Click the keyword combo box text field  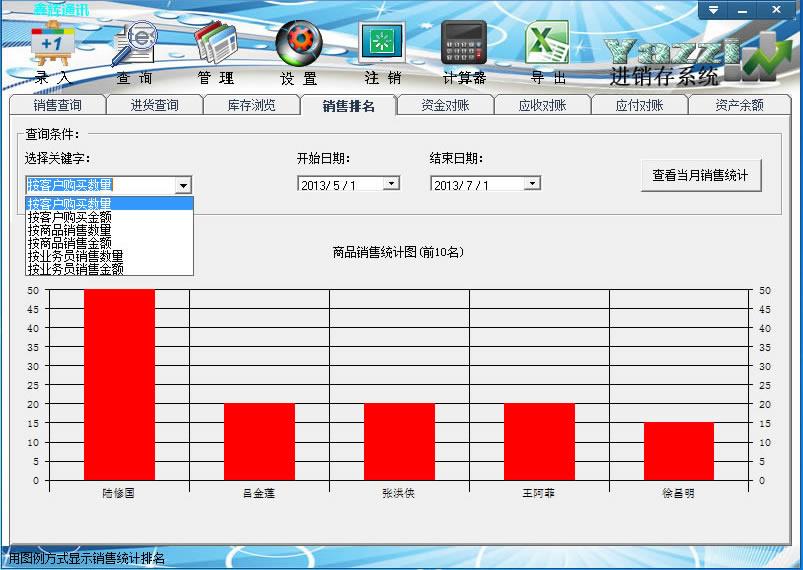100,185
